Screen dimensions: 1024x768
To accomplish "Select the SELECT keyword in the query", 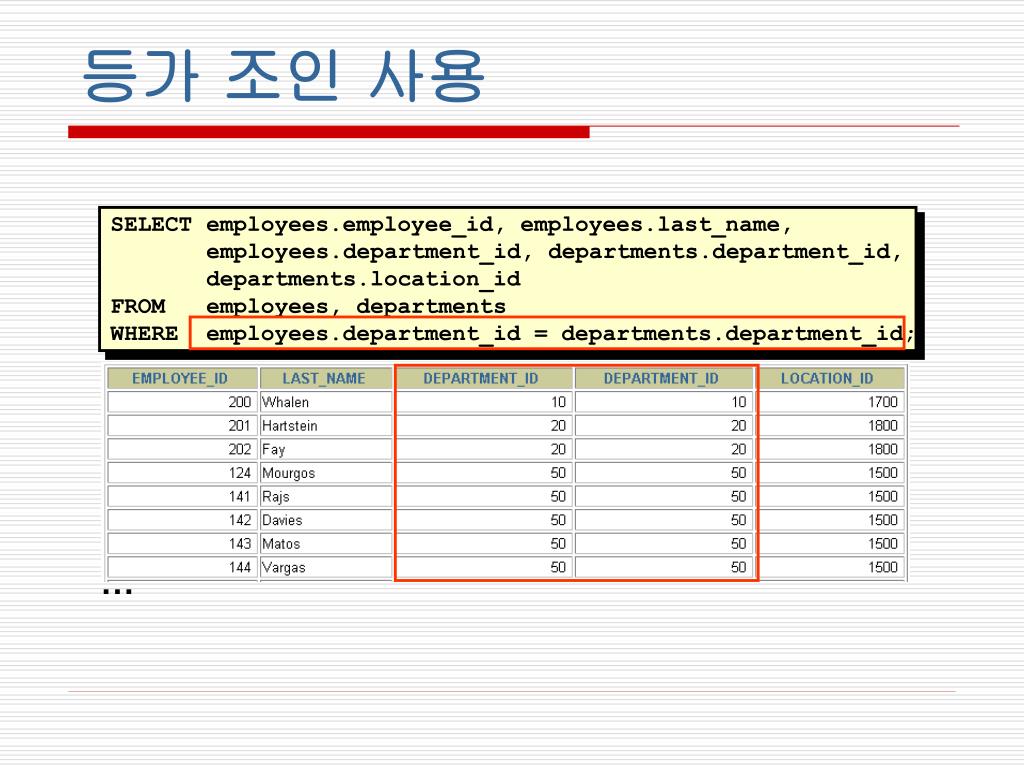I will [151, 225].
